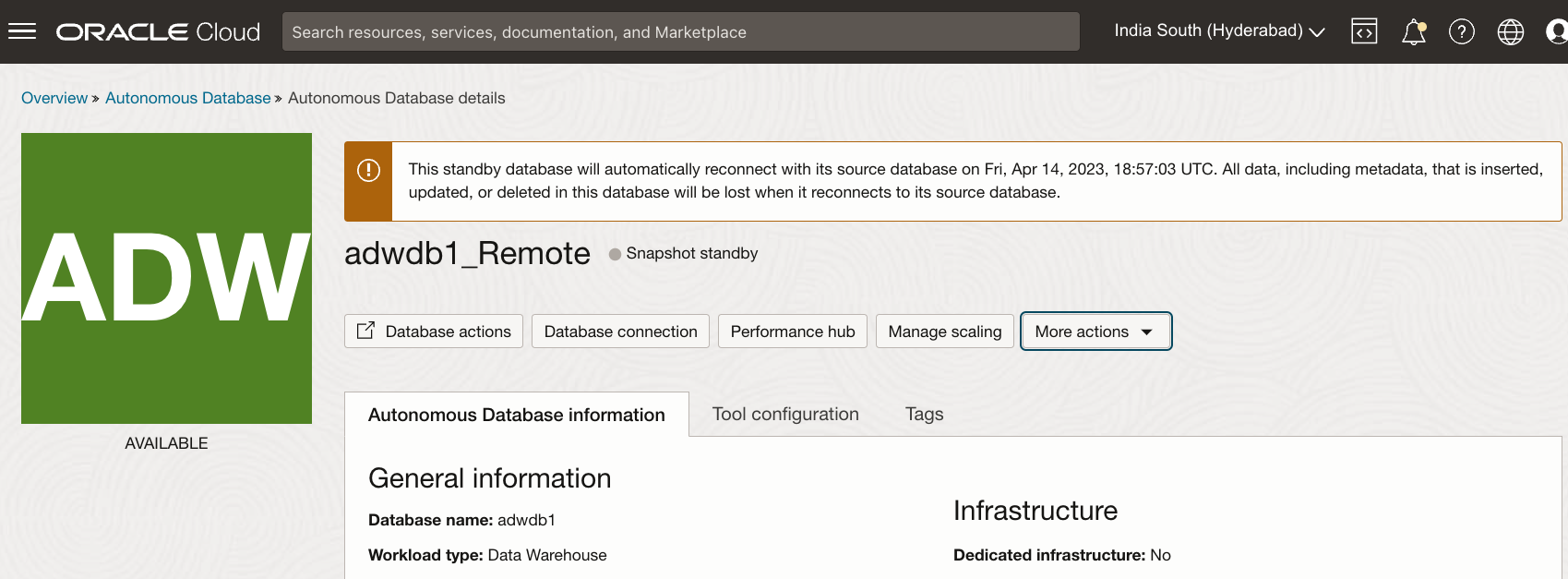Viewport: 1568px width, 579px height.
Task: Switch to the Tags tab
Action: [x=924, y=414]
